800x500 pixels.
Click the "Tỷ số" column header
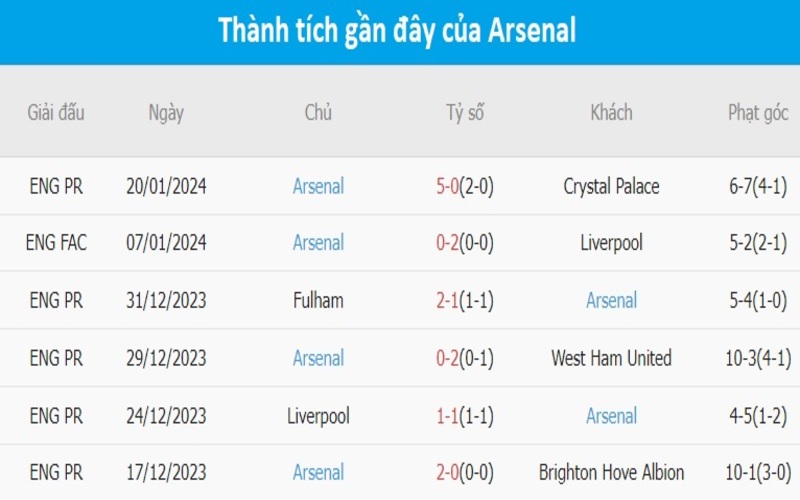click(x=465, y=112)
